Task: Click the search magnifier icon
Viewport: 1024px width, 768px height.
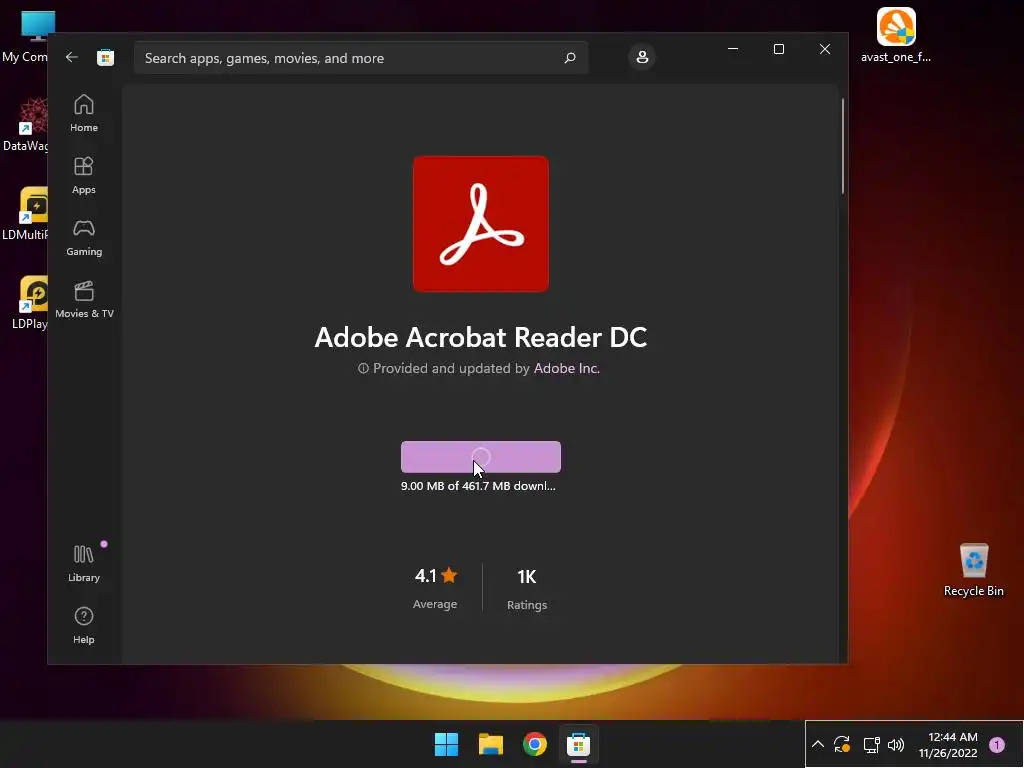Action: (x=570, y=58)
